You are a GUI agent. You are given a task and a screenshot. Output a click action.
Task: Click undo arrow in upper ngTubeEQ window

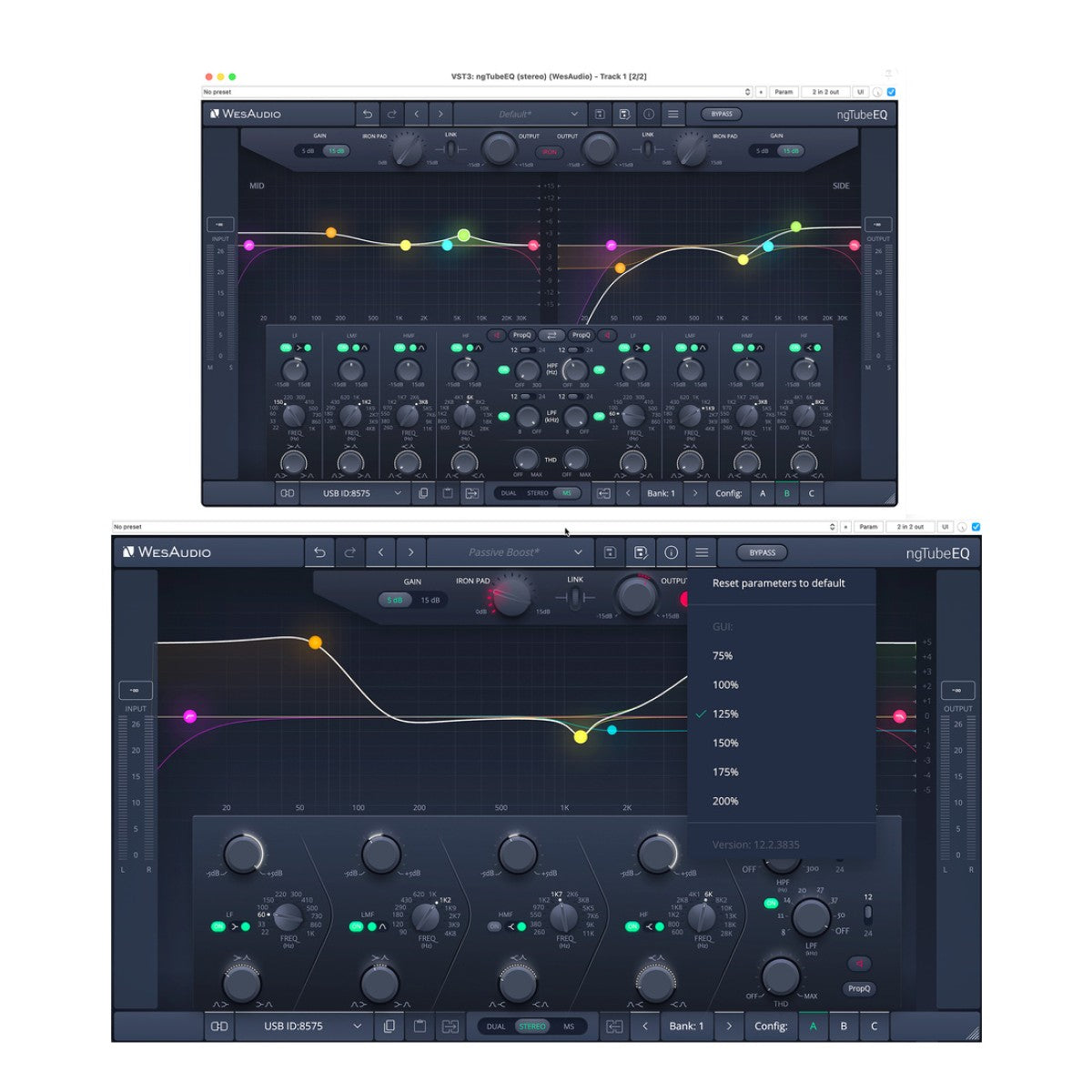(368, 114)
